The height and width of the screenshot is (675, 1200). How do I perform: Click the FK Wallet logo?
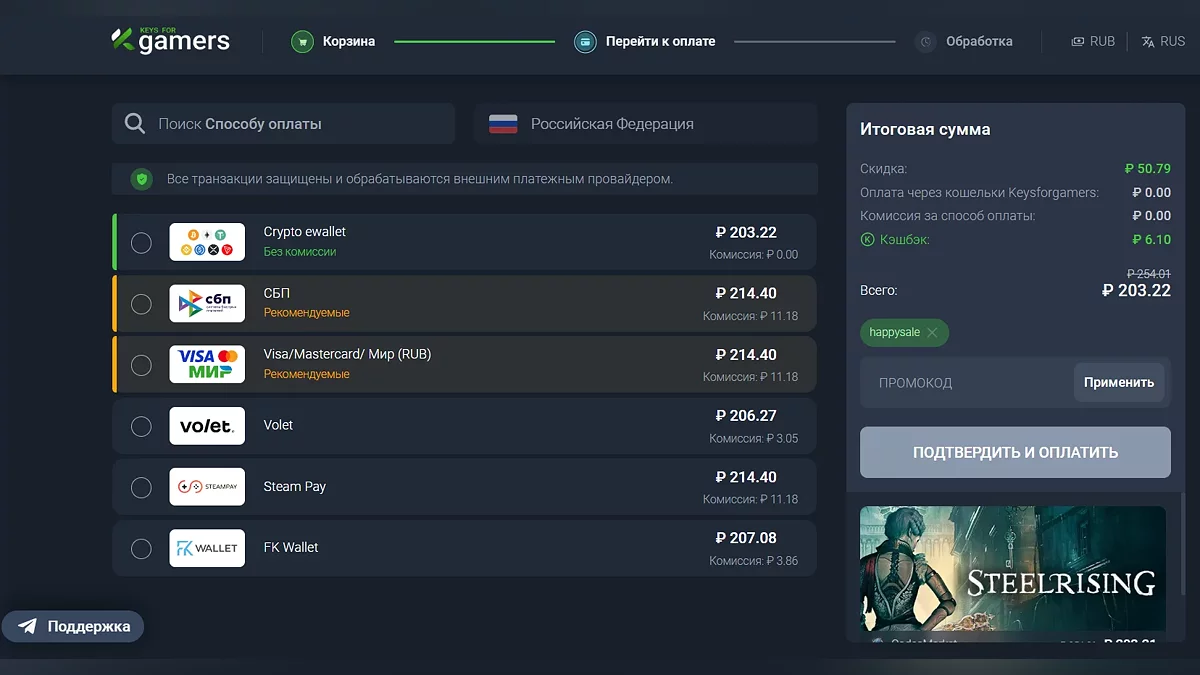click(x=207, y=548)
